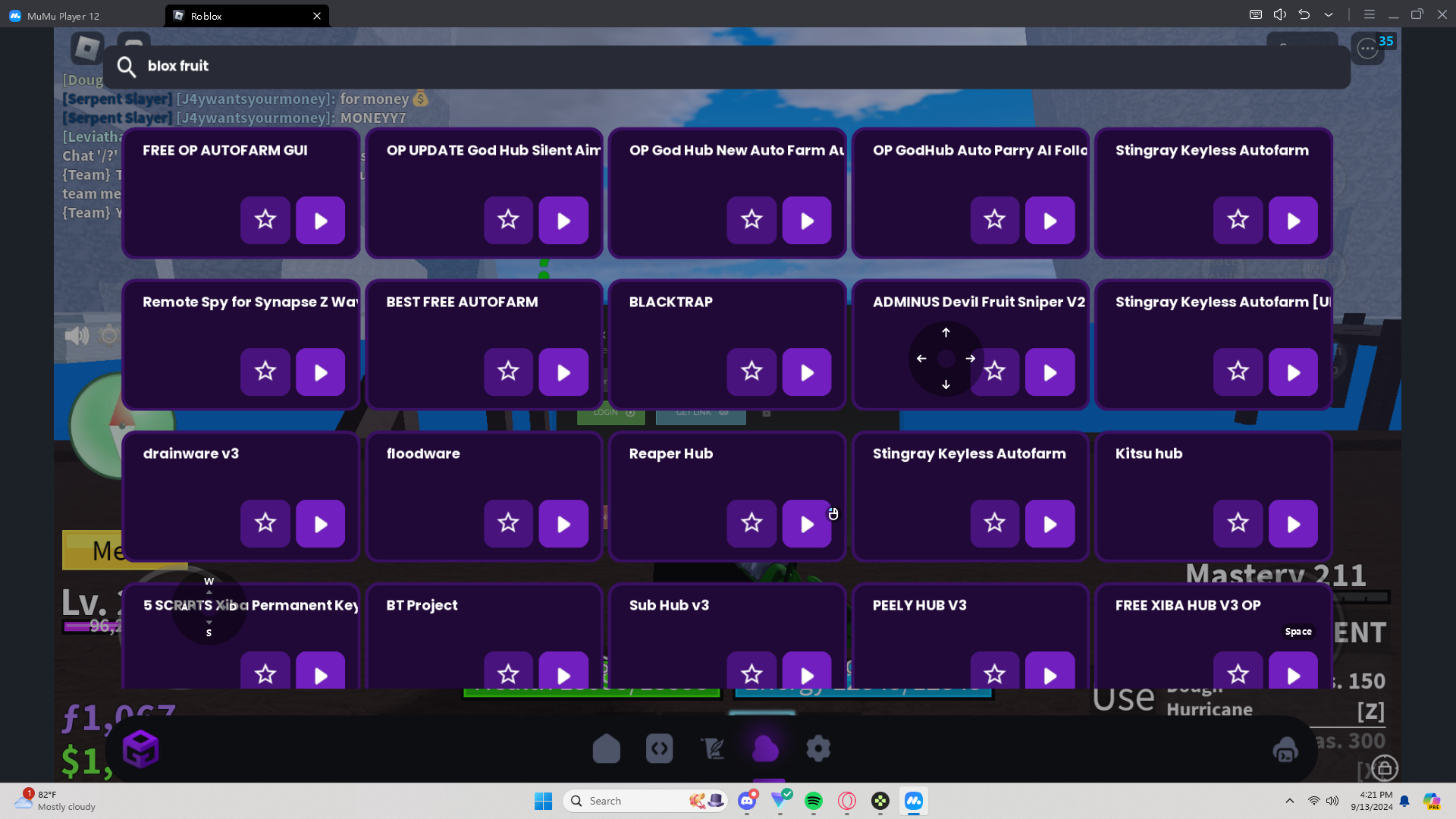This screenshot has height=819, width=1456.
Task: Open Copilot from the system tray
Action: [x=1432, y=801]
